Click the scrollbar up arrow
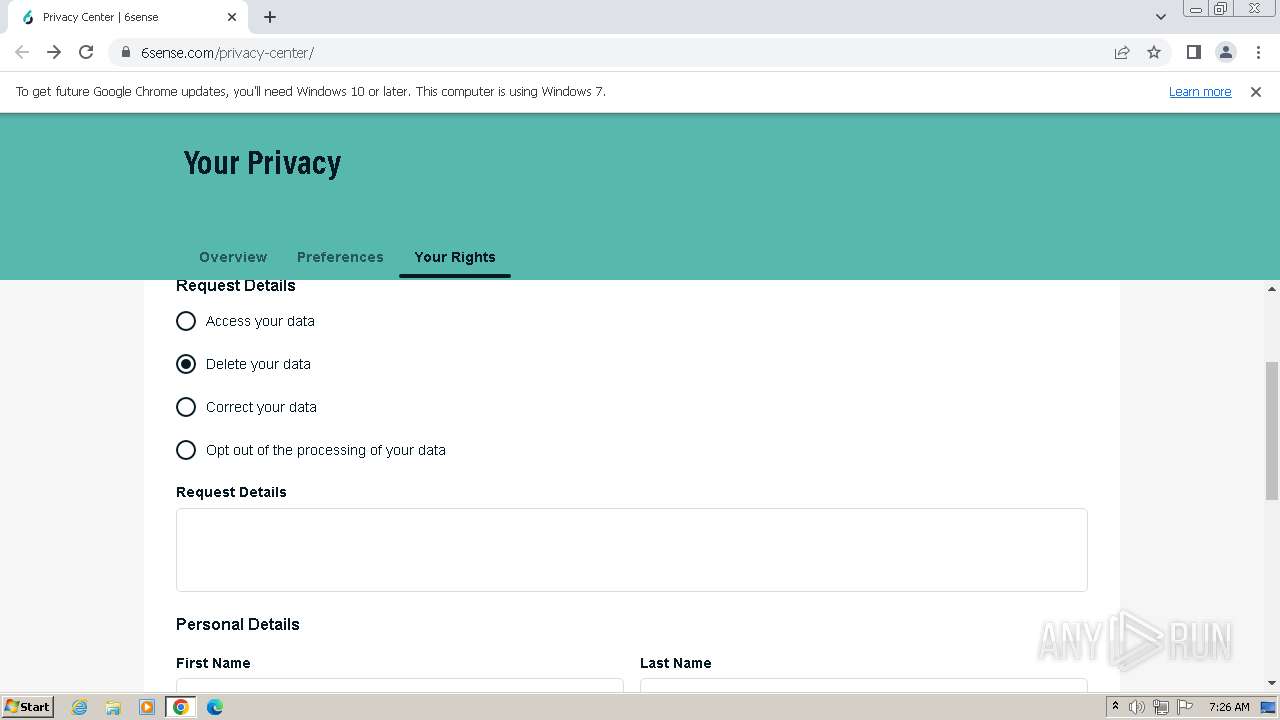1280x720 pixels. click(1272, 289)
